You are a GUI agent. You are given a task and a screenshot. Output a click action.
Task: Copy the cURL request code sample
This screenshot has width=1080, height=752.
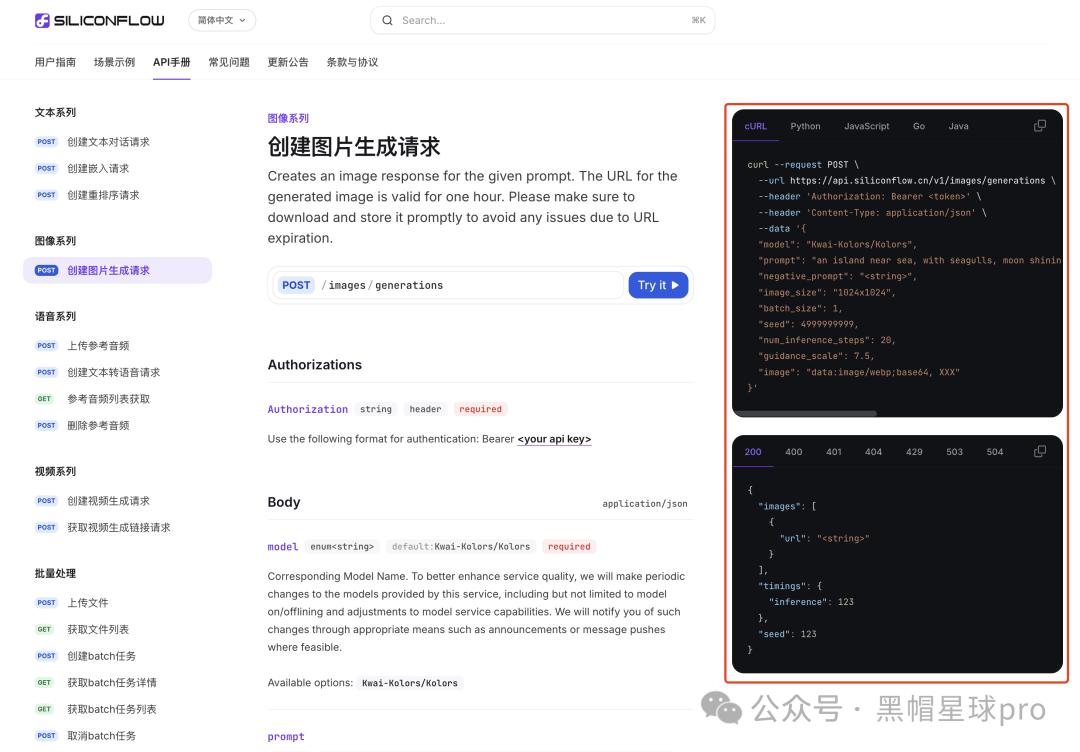(x=1040, y=126)
